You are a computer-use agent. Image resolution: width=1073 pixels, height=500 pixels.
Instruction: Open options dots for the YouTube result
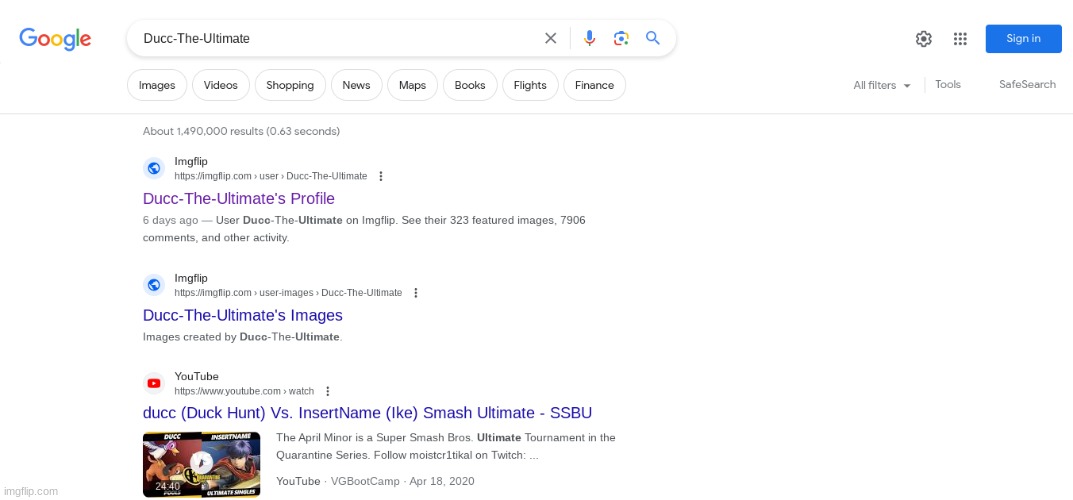[x=328, y=391]
